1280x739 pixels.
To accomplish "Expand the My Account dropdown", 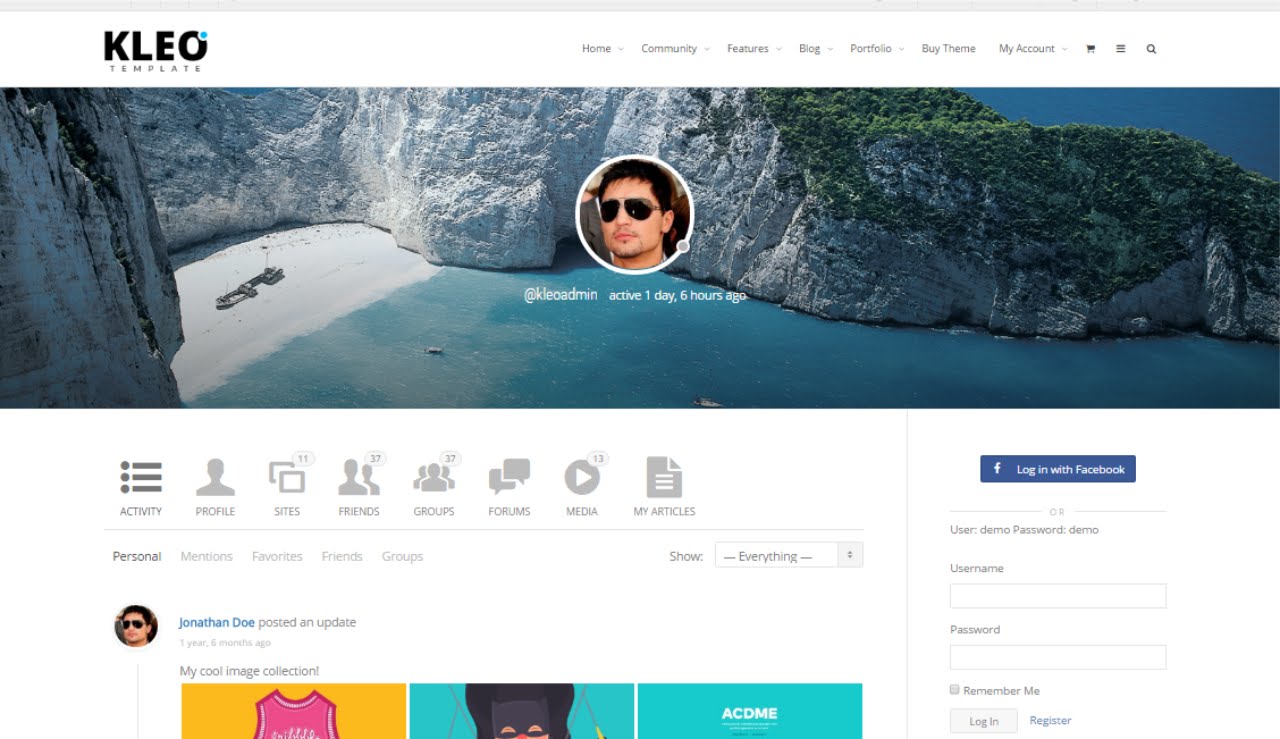I will coord(1063,49).
